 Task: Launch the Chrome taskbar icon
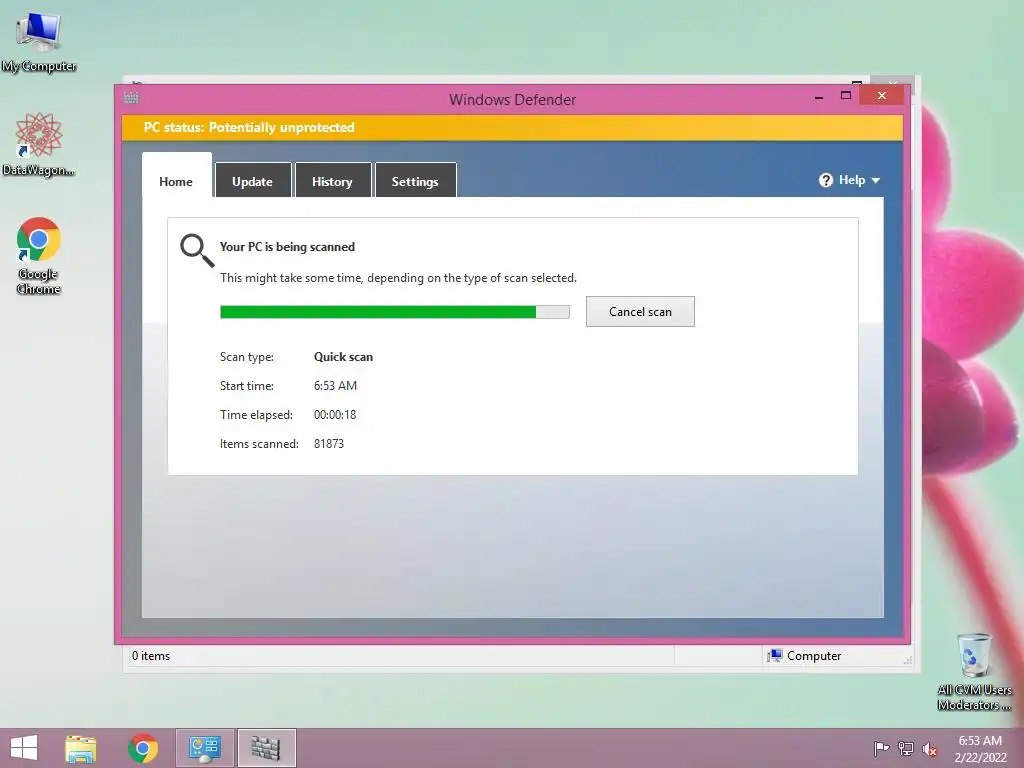coord(143,748)
